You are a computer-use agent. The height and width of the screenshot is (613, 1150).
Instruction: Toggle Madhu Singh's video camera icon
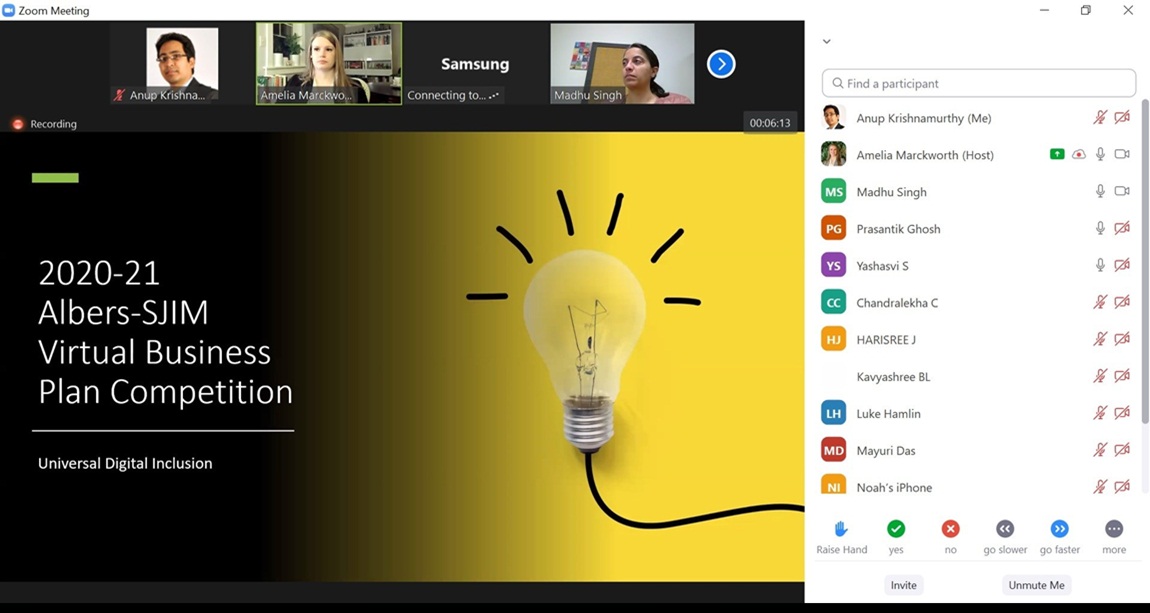pos(1122,191)
